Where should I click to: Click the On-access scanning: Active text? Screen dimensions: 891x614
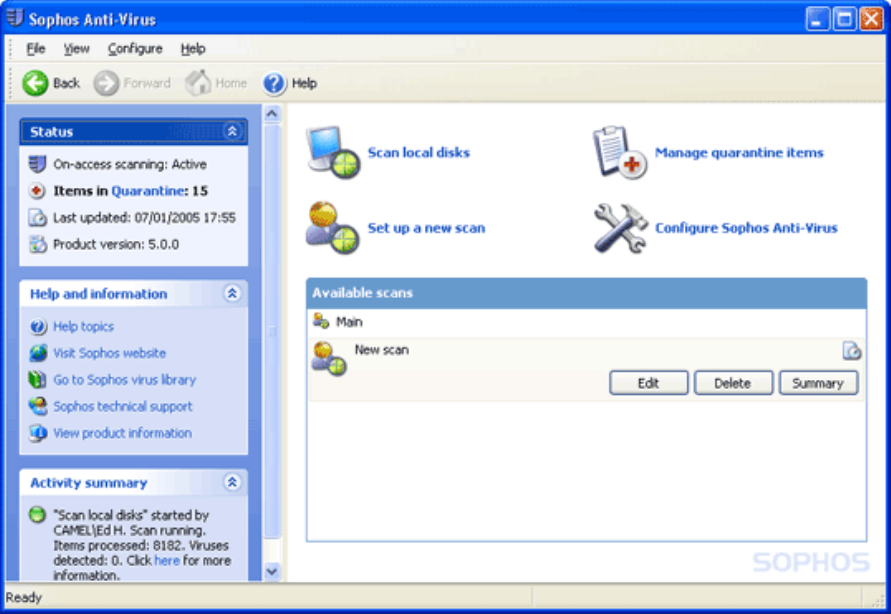pos(130,164)
